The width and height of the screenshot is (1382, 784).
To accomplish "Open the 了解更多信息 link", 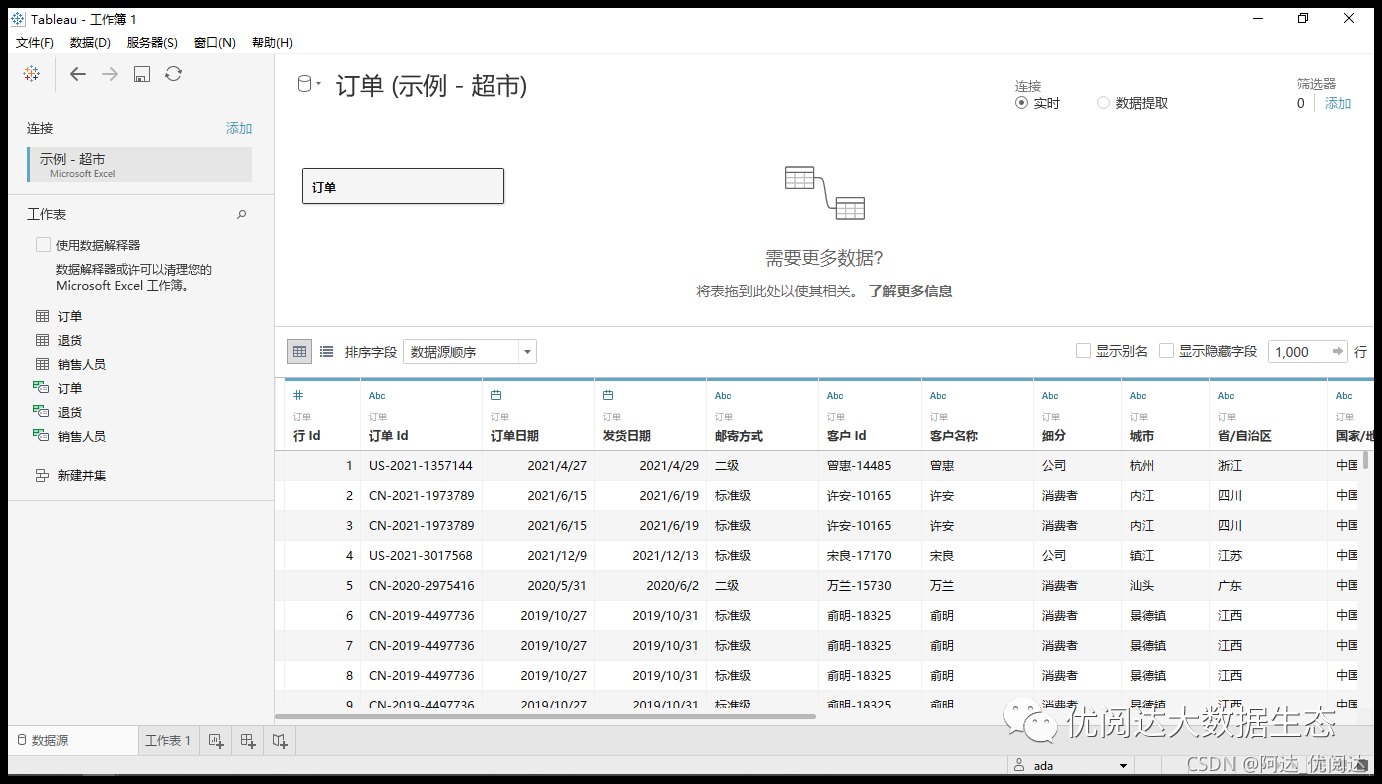I will (x=910, y=291).
